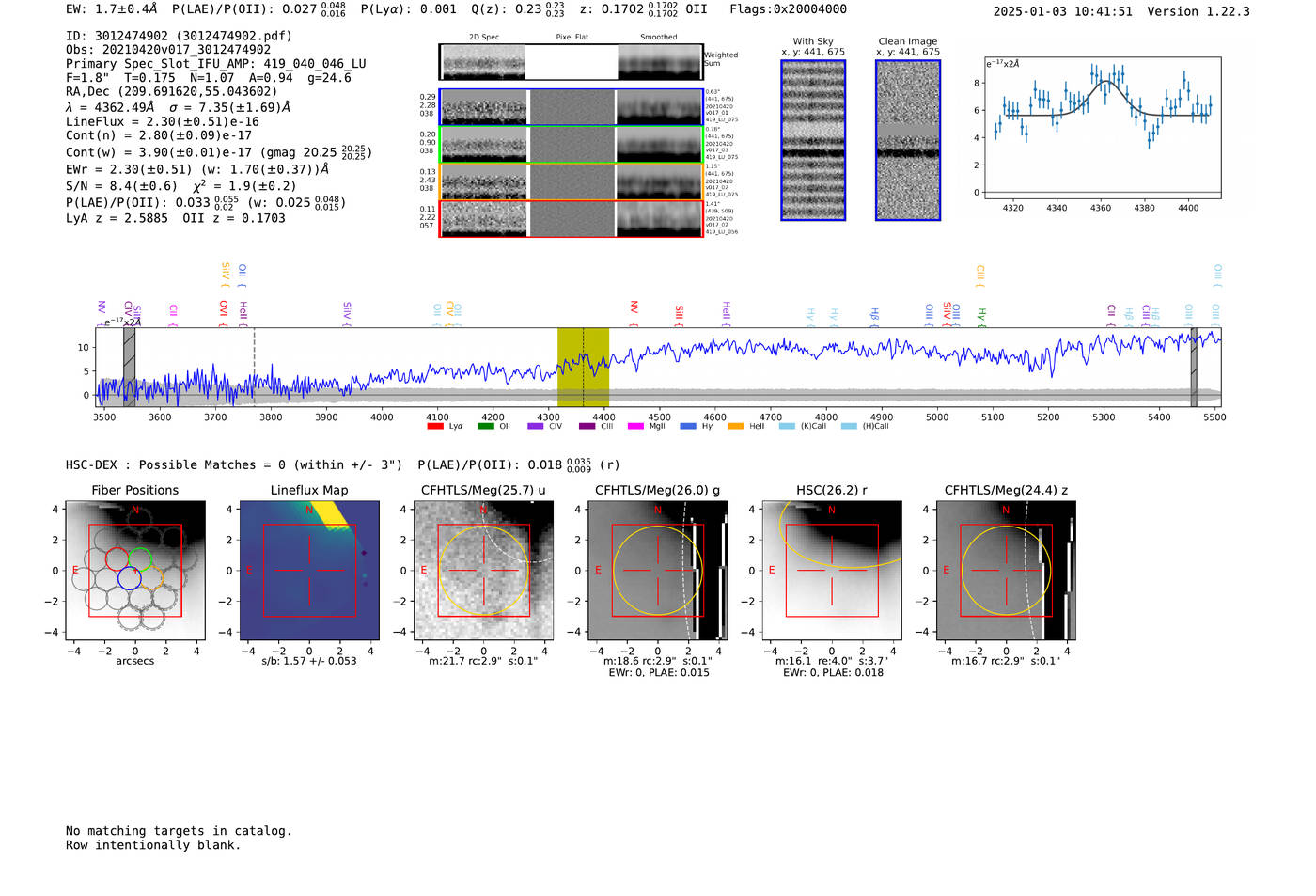Click the blue fiber circle in Fiber Positions
The image size is (1316, 896).
point(130,578)
